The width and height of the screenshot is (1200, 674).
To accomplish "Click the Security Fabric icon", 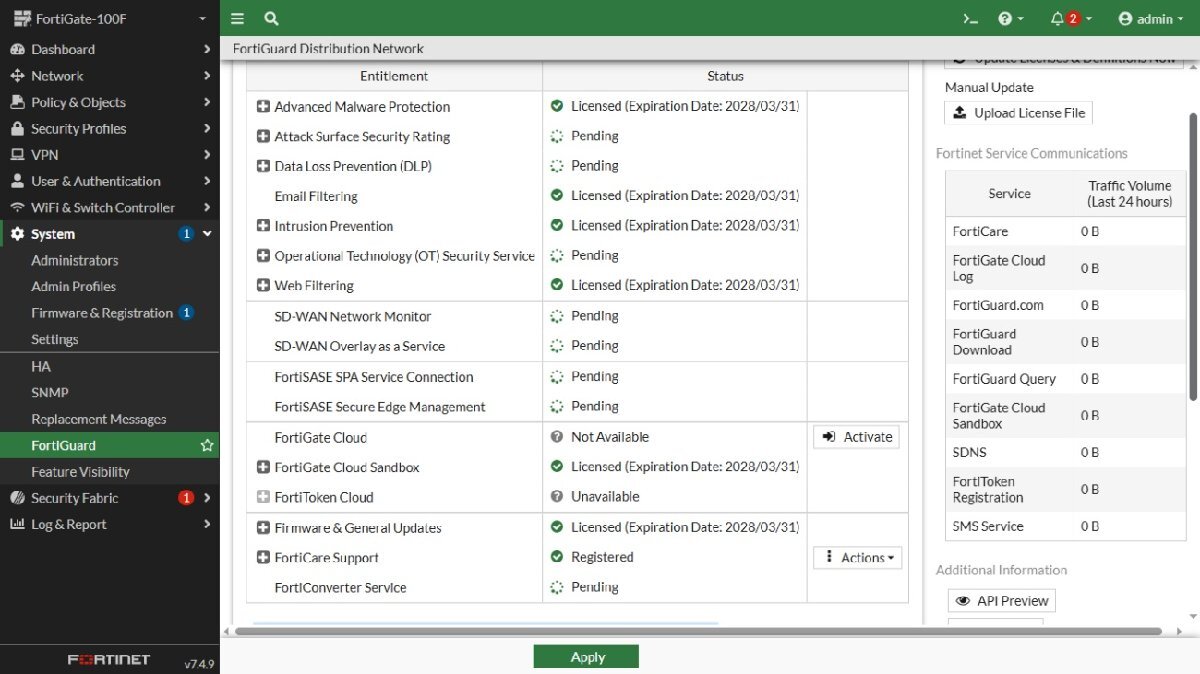I will tap(16, 498).
